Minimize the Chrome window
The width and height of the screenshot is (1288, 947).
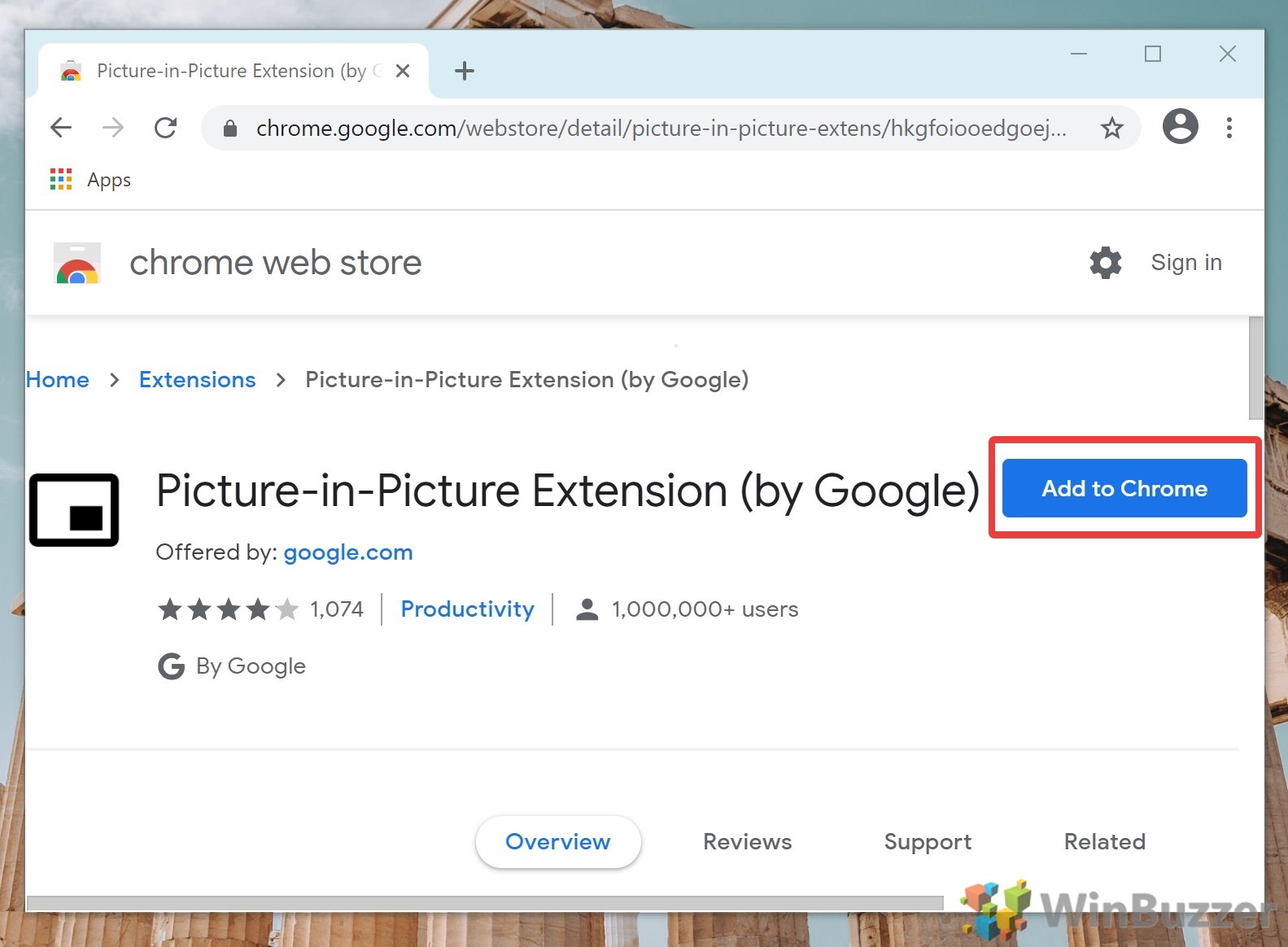(x=1079, y=54)
